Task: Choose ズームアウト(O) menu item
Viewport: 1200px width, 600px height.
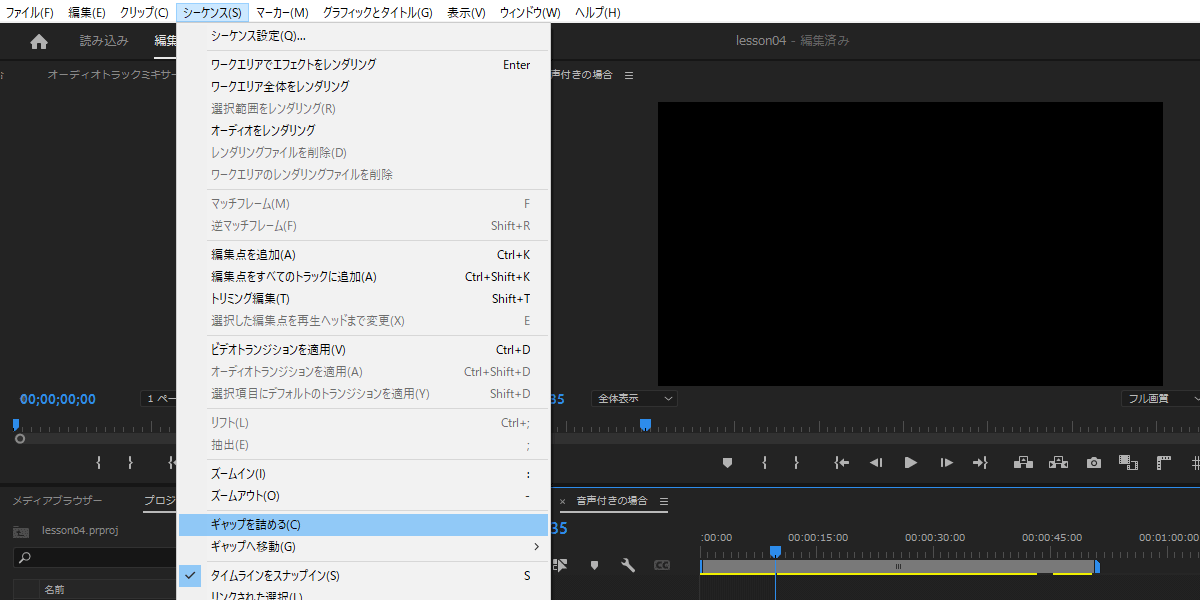Action: [363, 496]
